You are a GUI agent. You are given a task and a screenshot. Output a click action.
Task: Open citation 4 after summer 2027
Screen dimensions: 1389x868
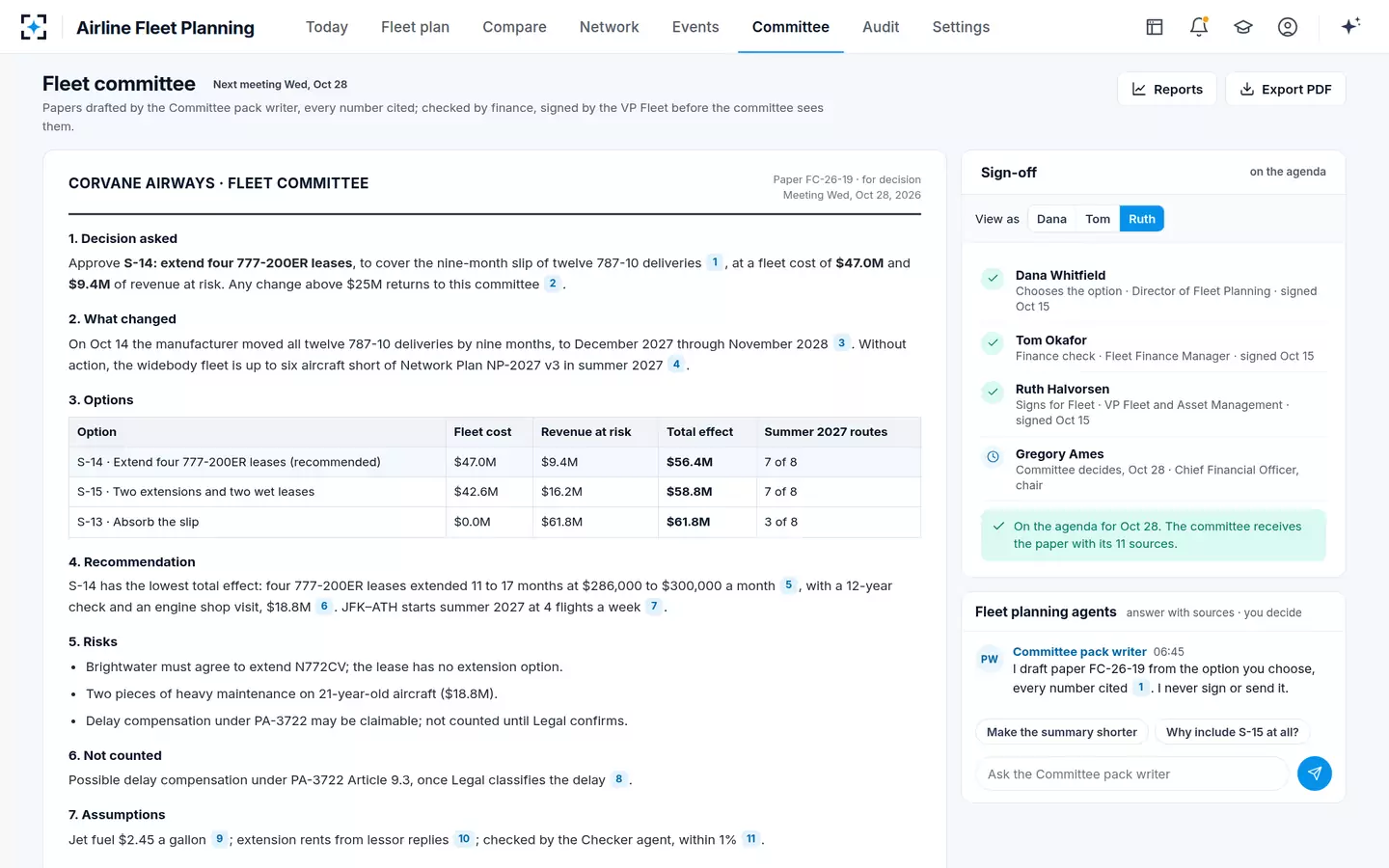click(676, 365)
